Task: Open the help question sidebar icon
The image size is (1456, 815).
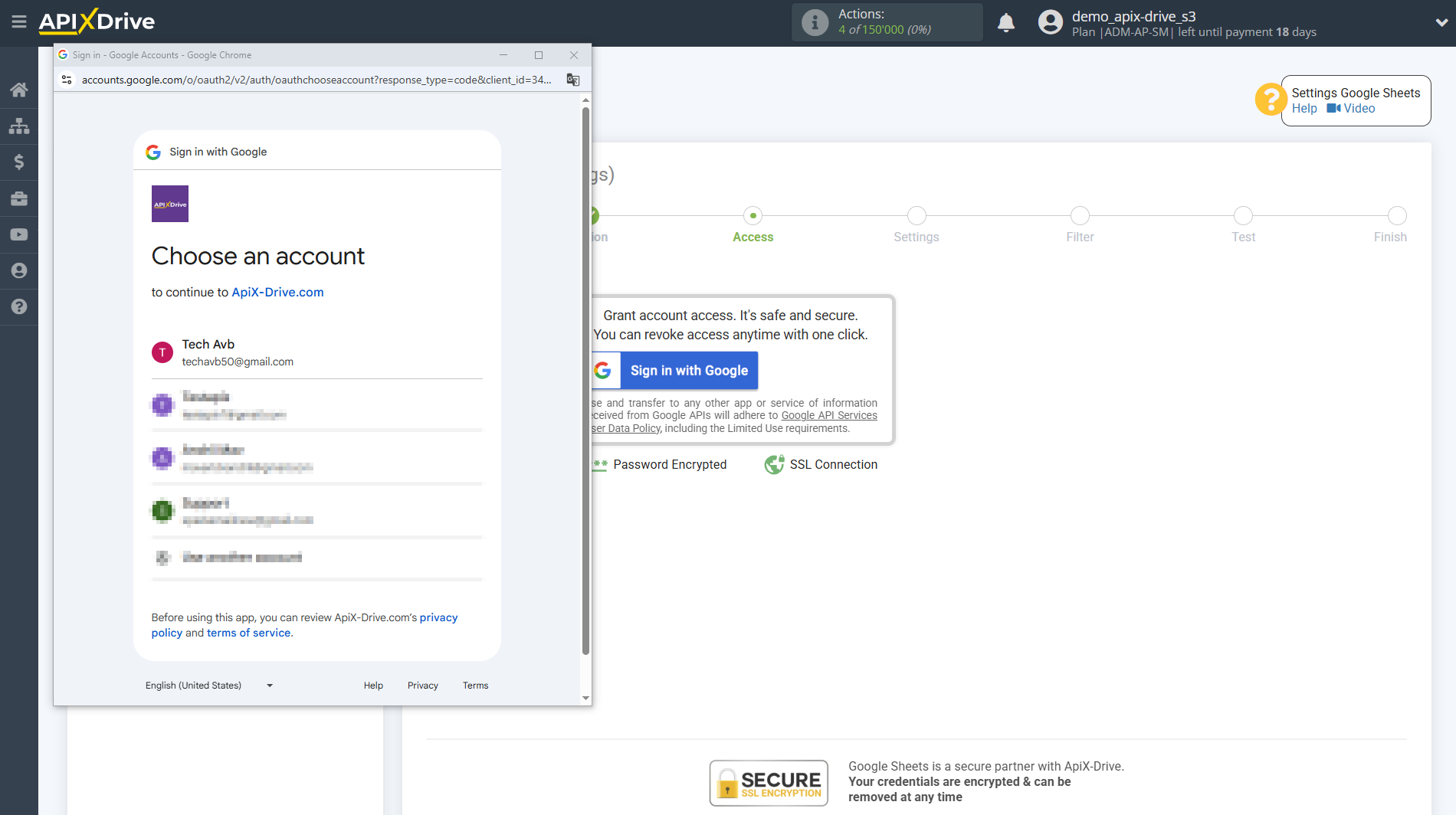Action: (19, 306)
